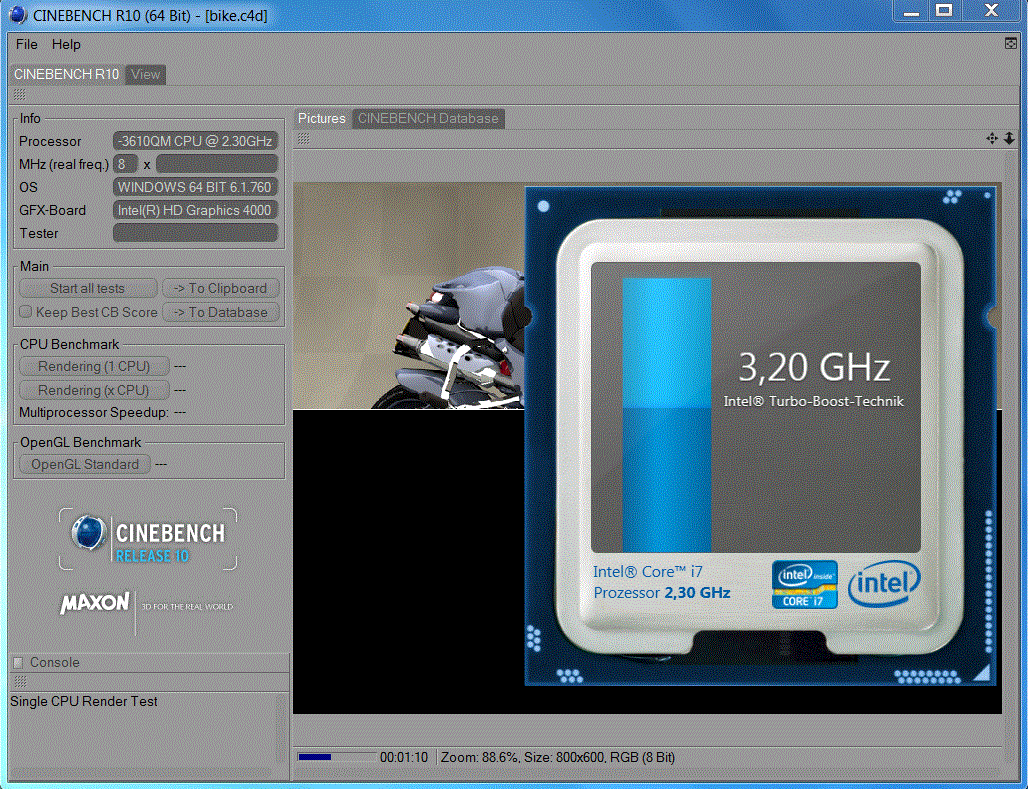Click the Multiprocessor Speedup label
Viewport: 1028px width, 789px height.
(x=94, y=413)
